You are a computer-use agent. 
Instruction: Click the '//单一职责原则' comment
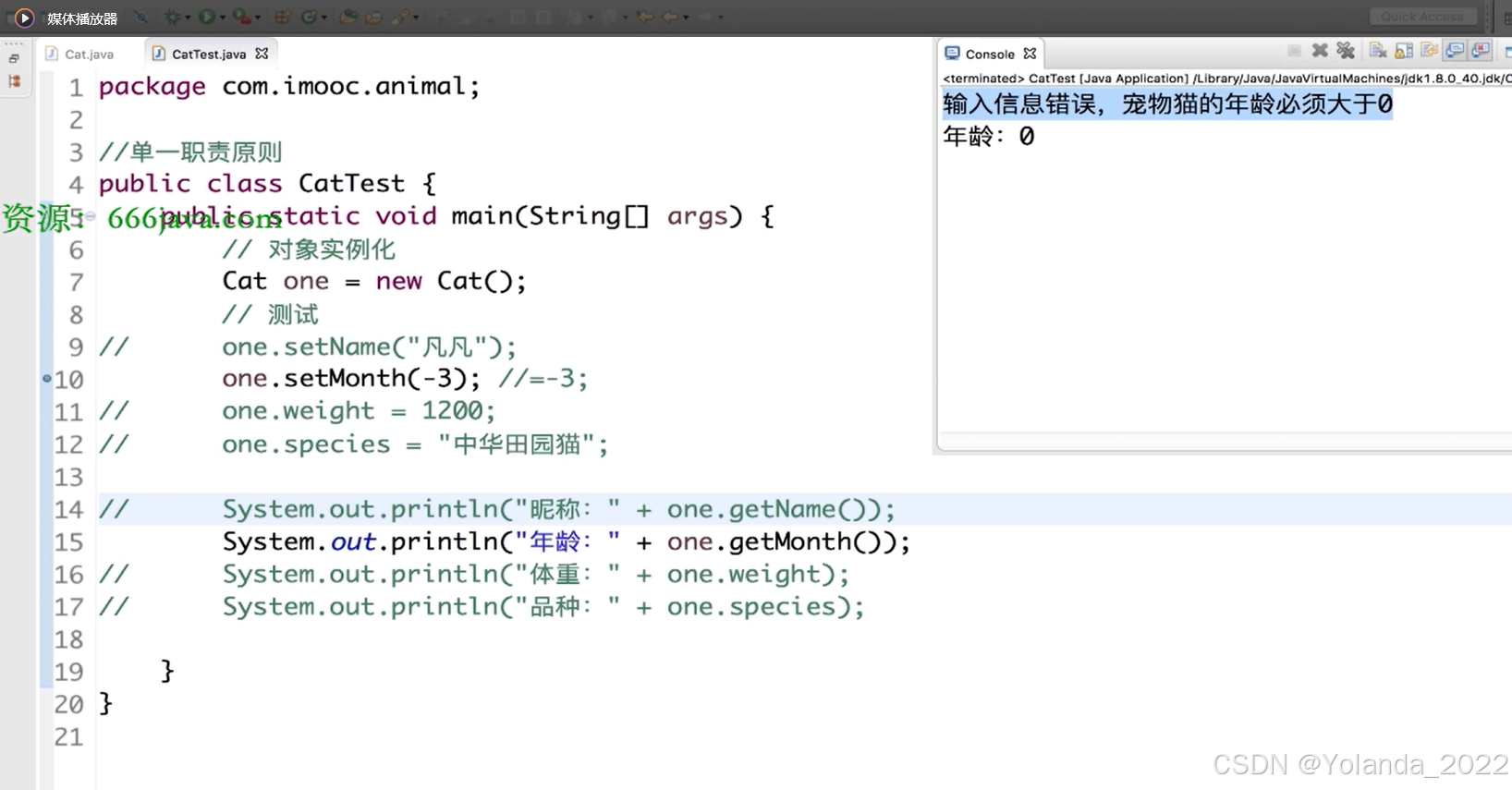coord(190,152)
